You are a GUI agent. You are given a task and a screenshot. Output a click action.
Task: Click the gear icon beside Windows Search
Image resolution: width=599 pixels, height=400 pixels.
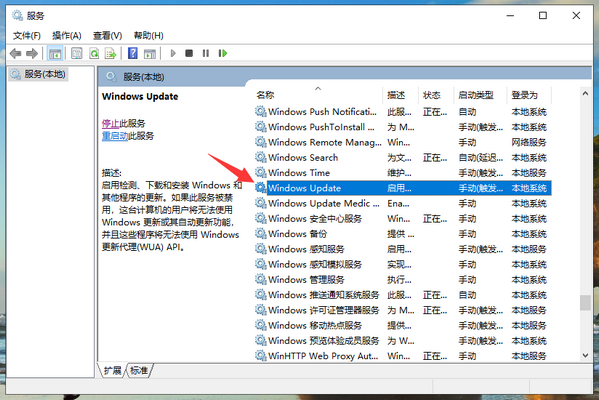click(261, 157)
